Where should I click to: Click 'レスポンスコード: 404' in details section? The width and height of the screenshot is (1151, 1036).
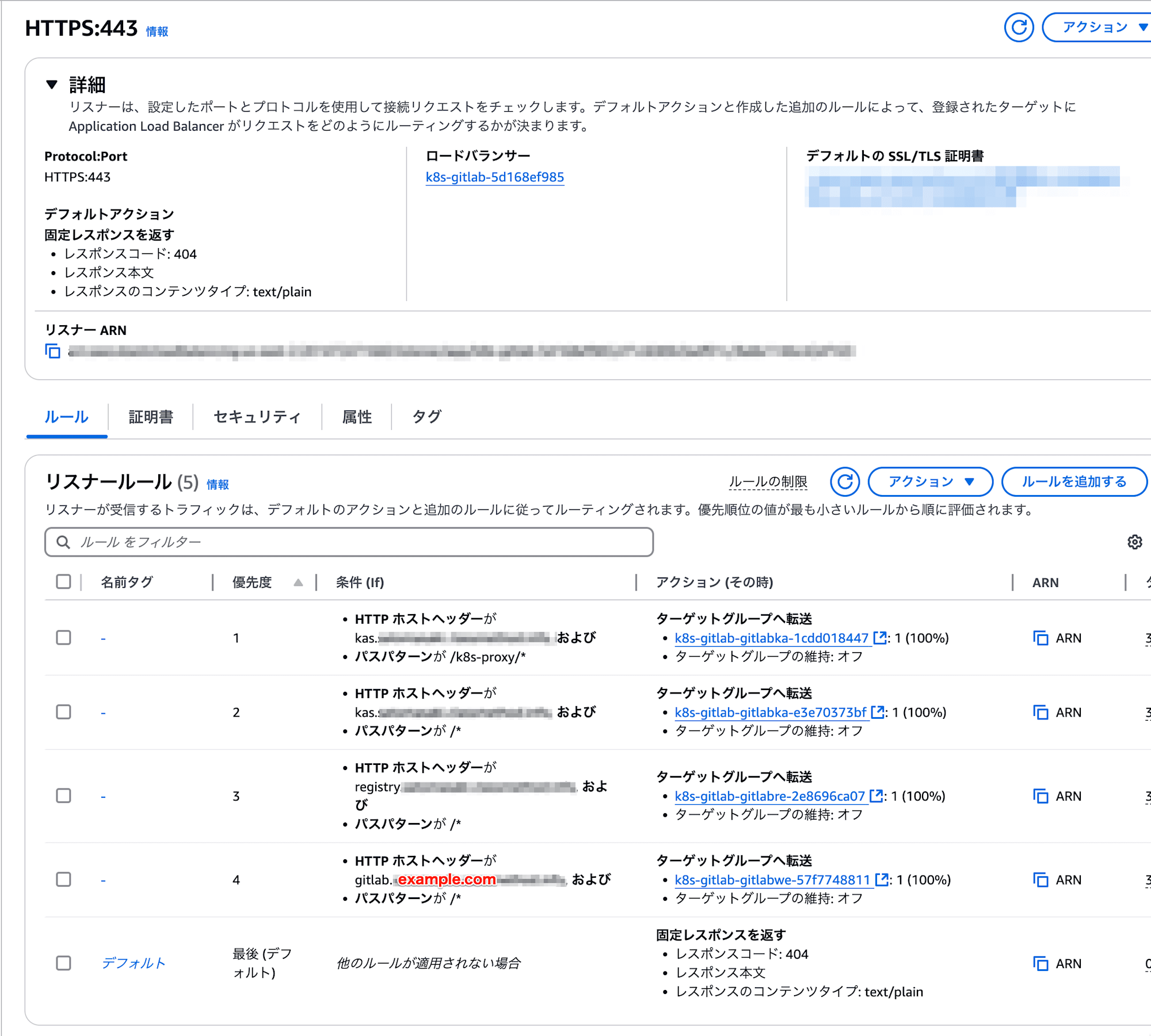click(x=130, y=254)
